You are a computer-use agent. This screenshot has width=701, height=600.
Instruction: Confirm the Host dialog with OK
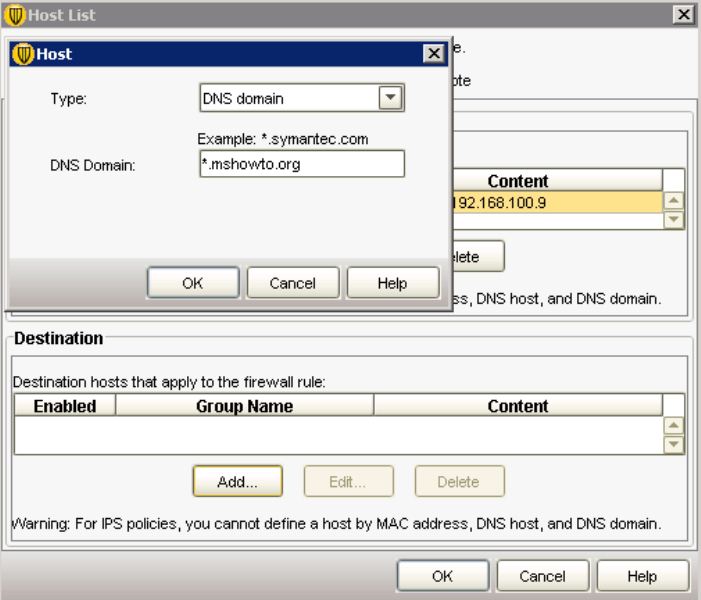point(193,283)
